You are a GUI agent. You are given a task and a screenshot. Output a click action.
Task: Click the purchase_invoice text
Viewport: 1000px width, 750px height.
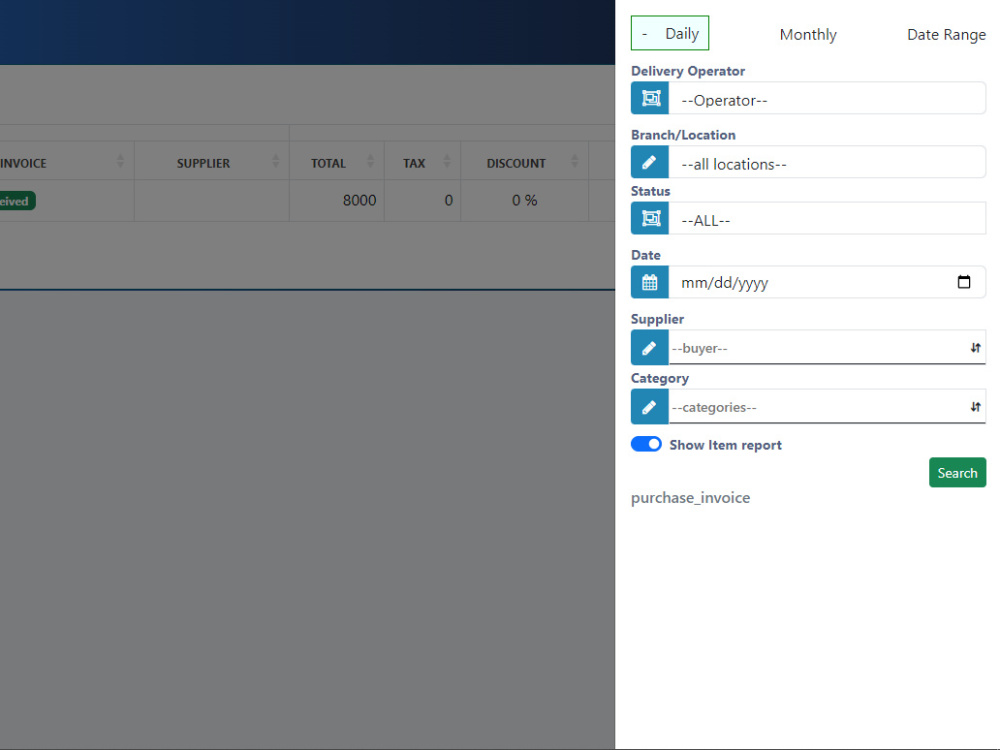click(x=690, y=497)
